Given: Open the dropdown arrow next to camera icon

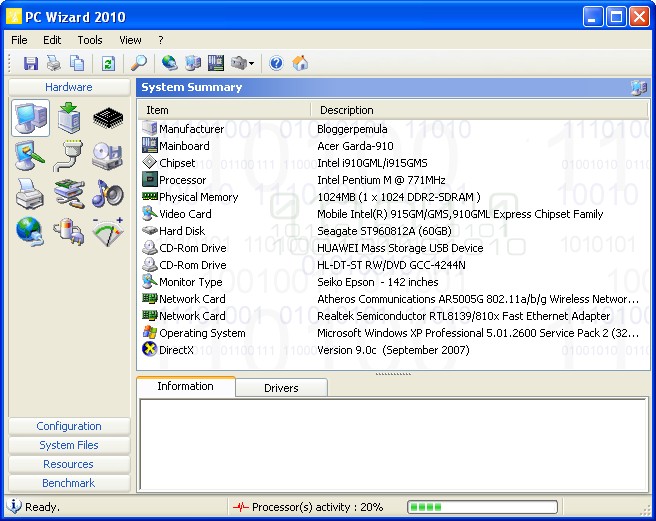Looking at the screenshot, I should click(251, 64).
